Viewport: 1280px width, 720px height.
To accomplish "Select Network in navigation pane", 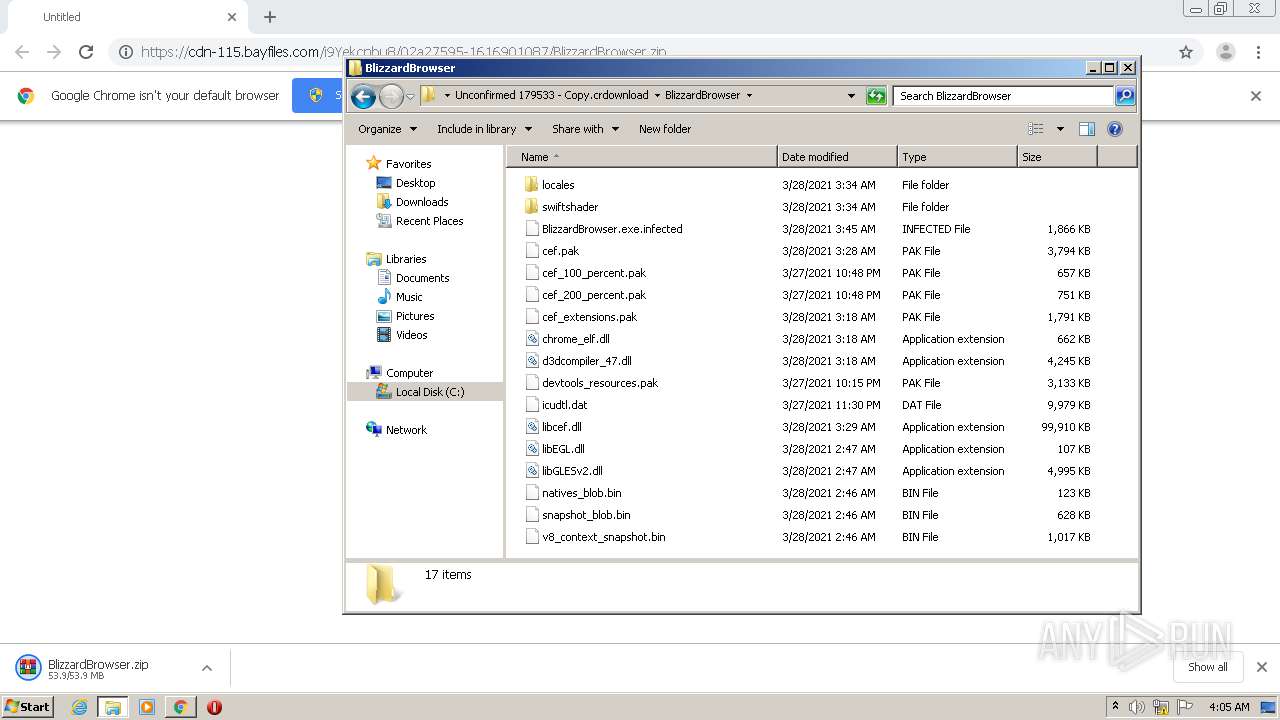I will coord(406,430).
